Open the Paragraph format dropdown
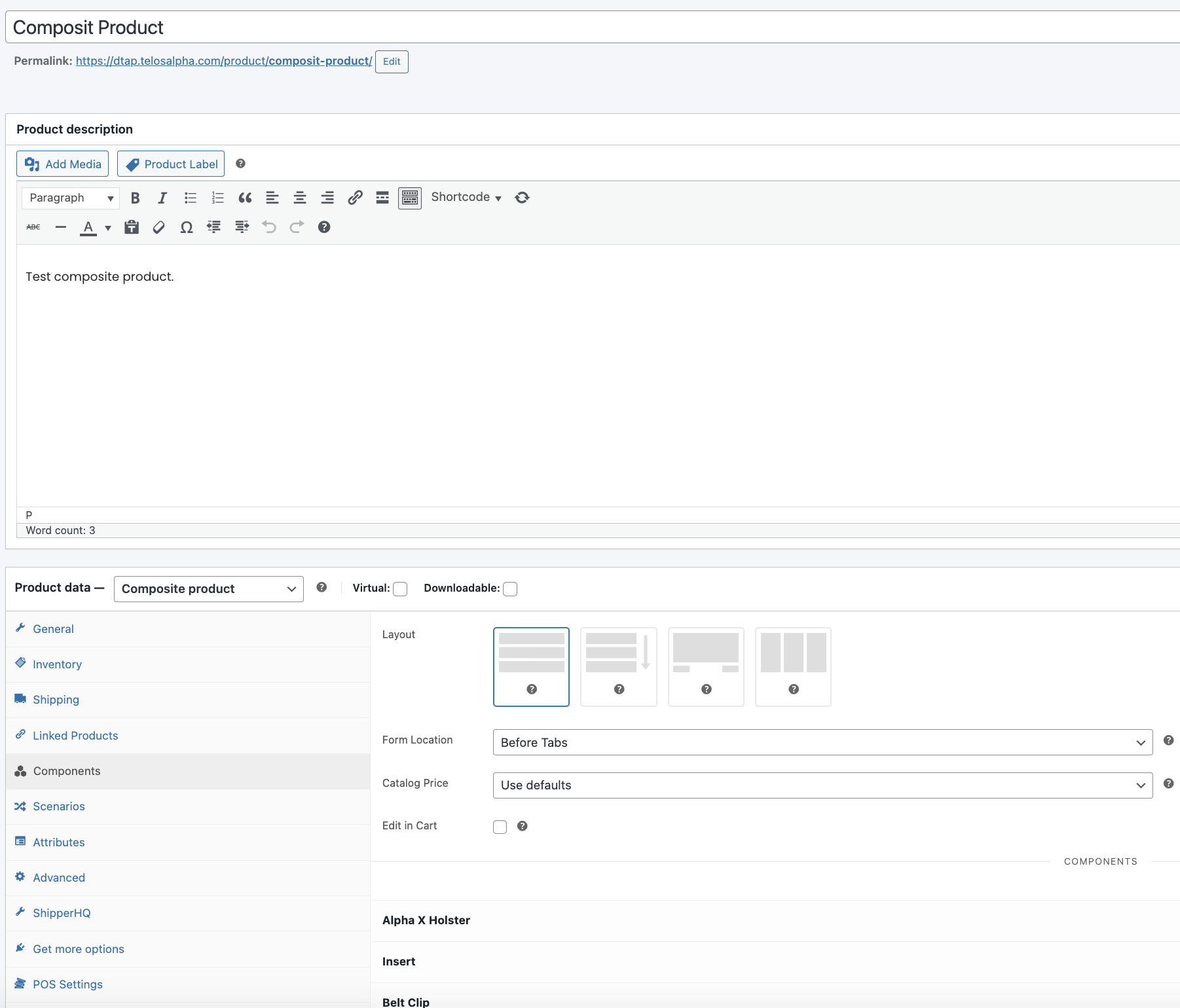This screenshot has width=1180, height=1008. 71,198
